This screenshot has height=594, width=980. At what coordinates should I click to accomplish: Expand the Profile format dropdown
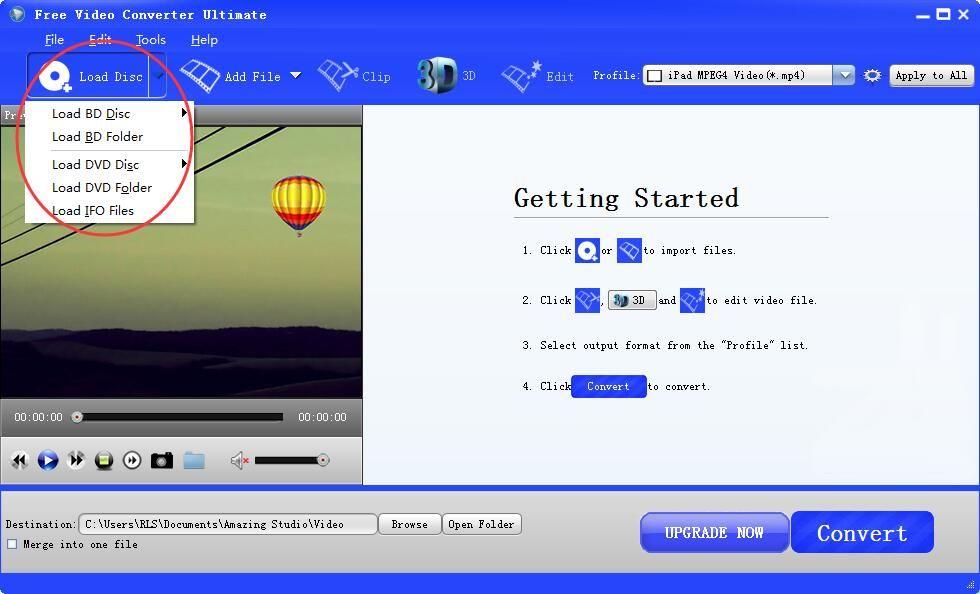point(844,76)
